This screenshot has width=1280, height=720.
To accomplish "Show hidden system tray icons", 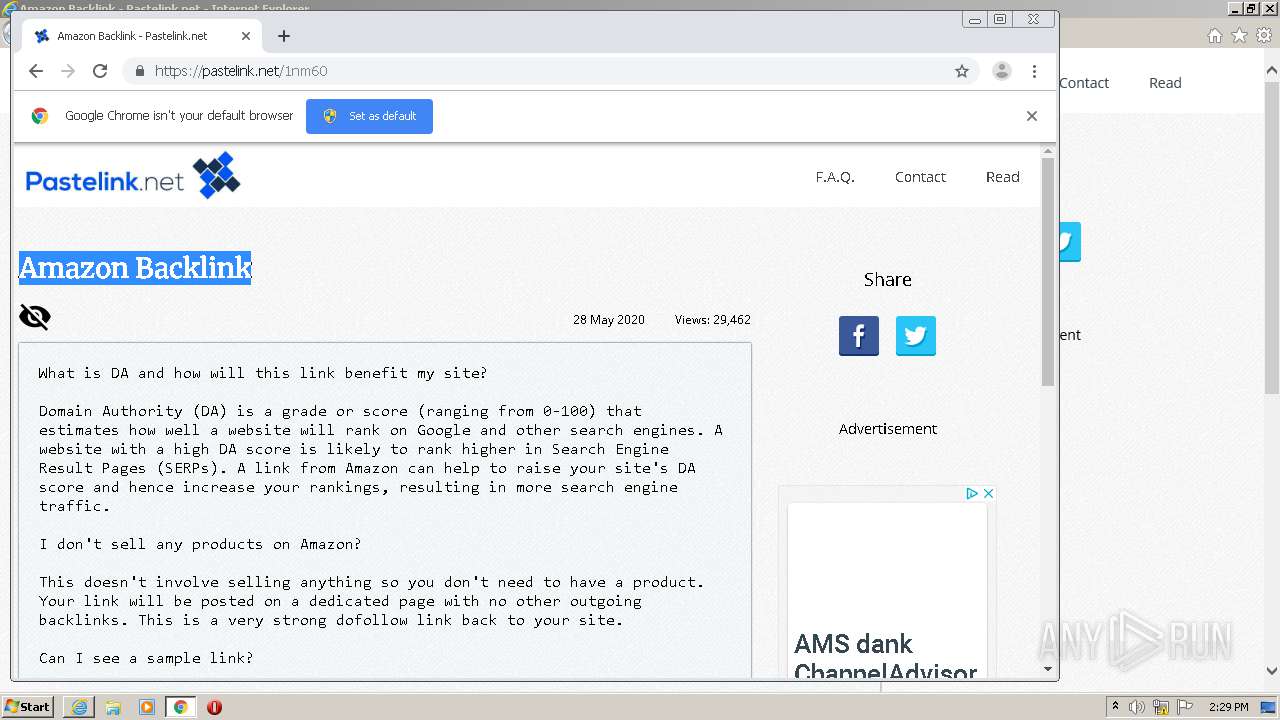I will [1116, 707].
